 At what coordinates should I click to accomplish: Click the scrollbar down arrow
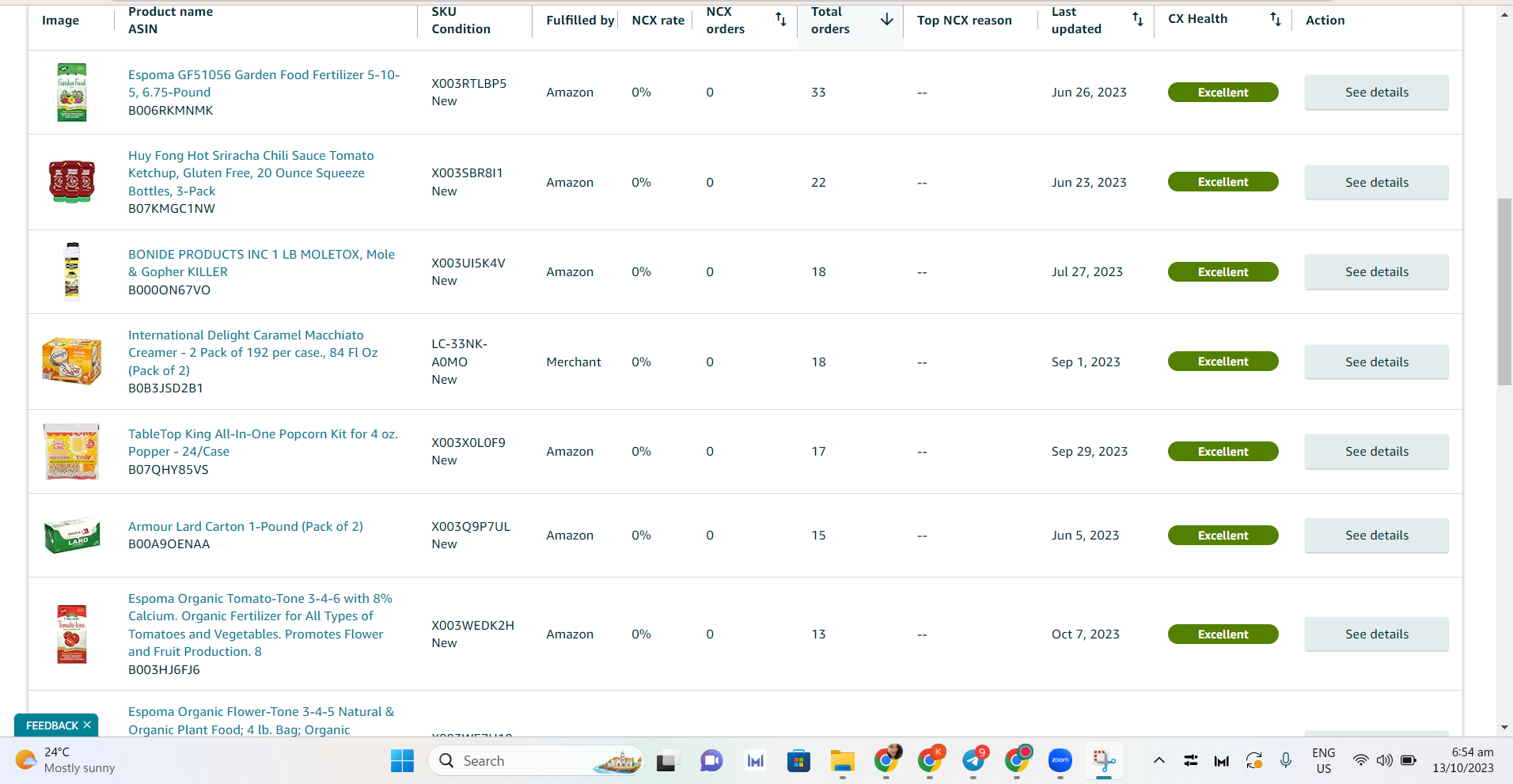click(x=1504, y=728)
